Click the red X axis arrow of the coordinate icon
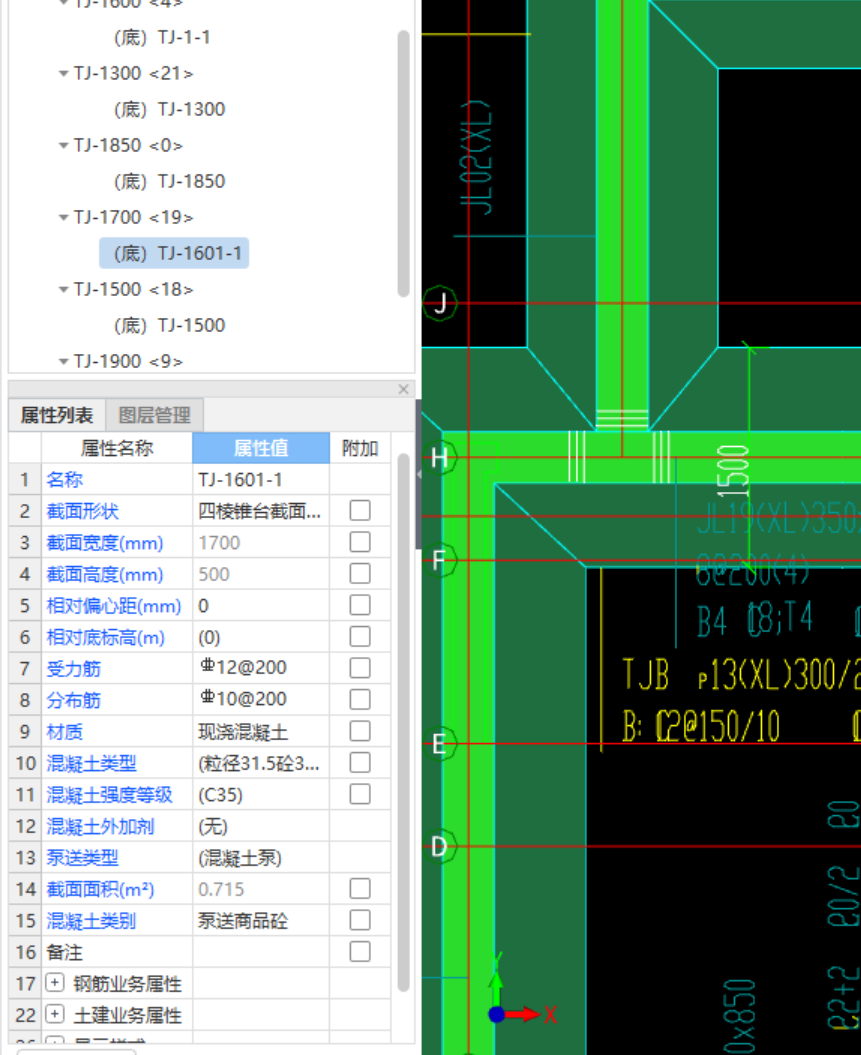Viewport: 861px width, 1055px height. (x=523, y=1014)
